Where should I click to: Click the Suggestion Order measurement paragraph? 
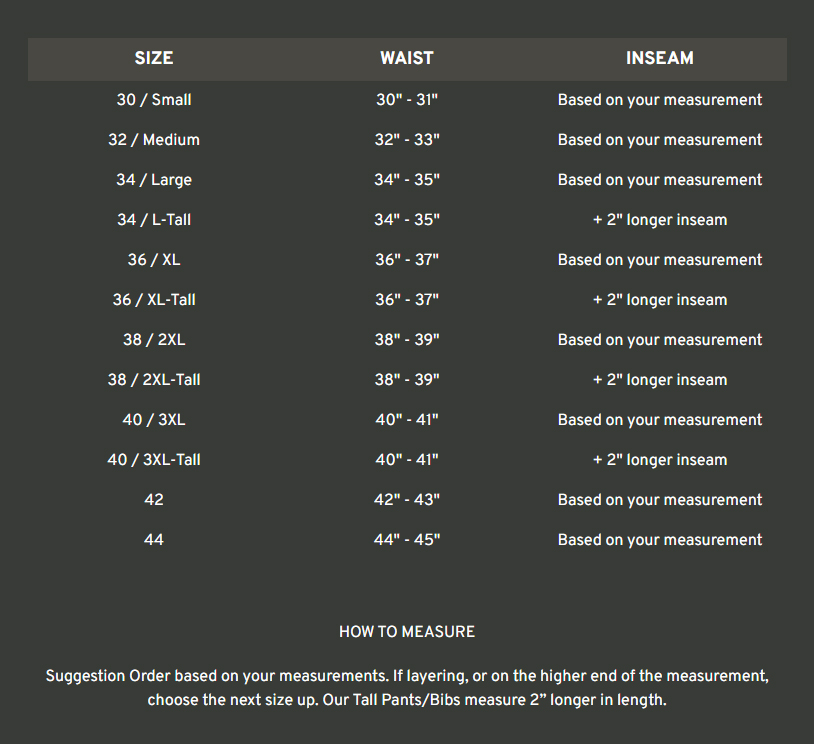coord(407,688)
